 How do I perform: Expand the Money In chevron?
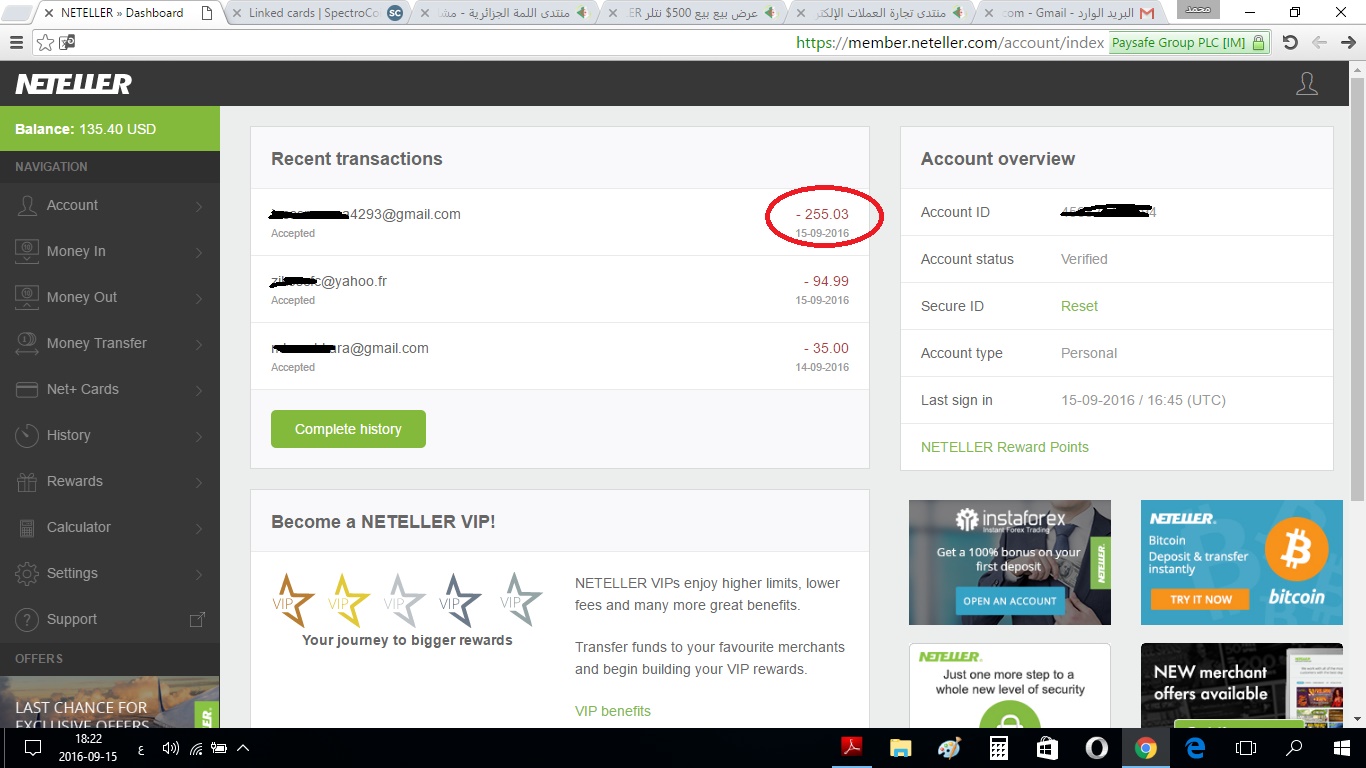pos(199,252)
